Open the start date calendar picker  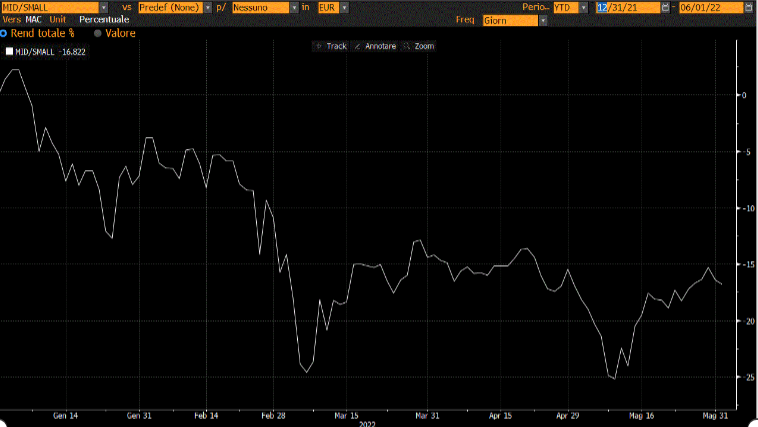tap(666, 7)
